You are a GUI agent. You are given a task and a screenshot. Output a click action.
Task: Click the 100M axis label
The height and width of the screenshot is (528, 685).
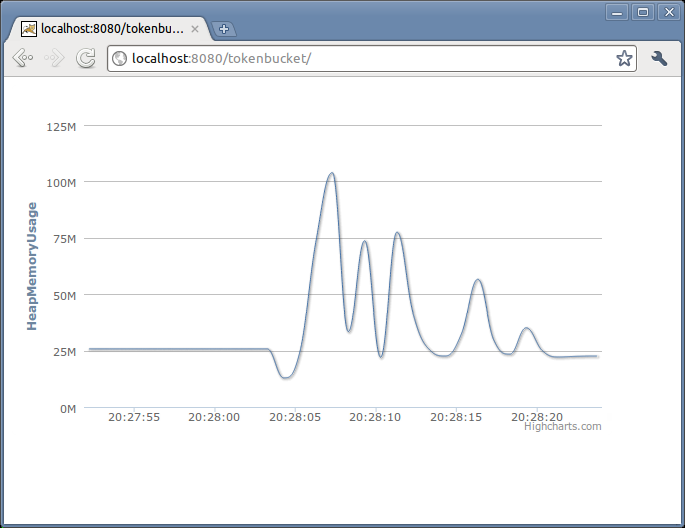[x=61, y=183]
